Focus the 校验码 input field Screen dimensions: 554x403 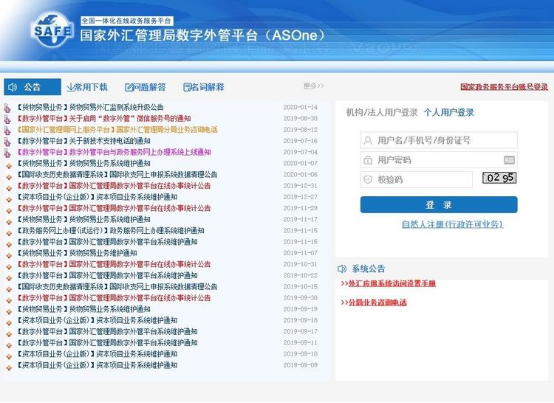click(x=416, y=179)
